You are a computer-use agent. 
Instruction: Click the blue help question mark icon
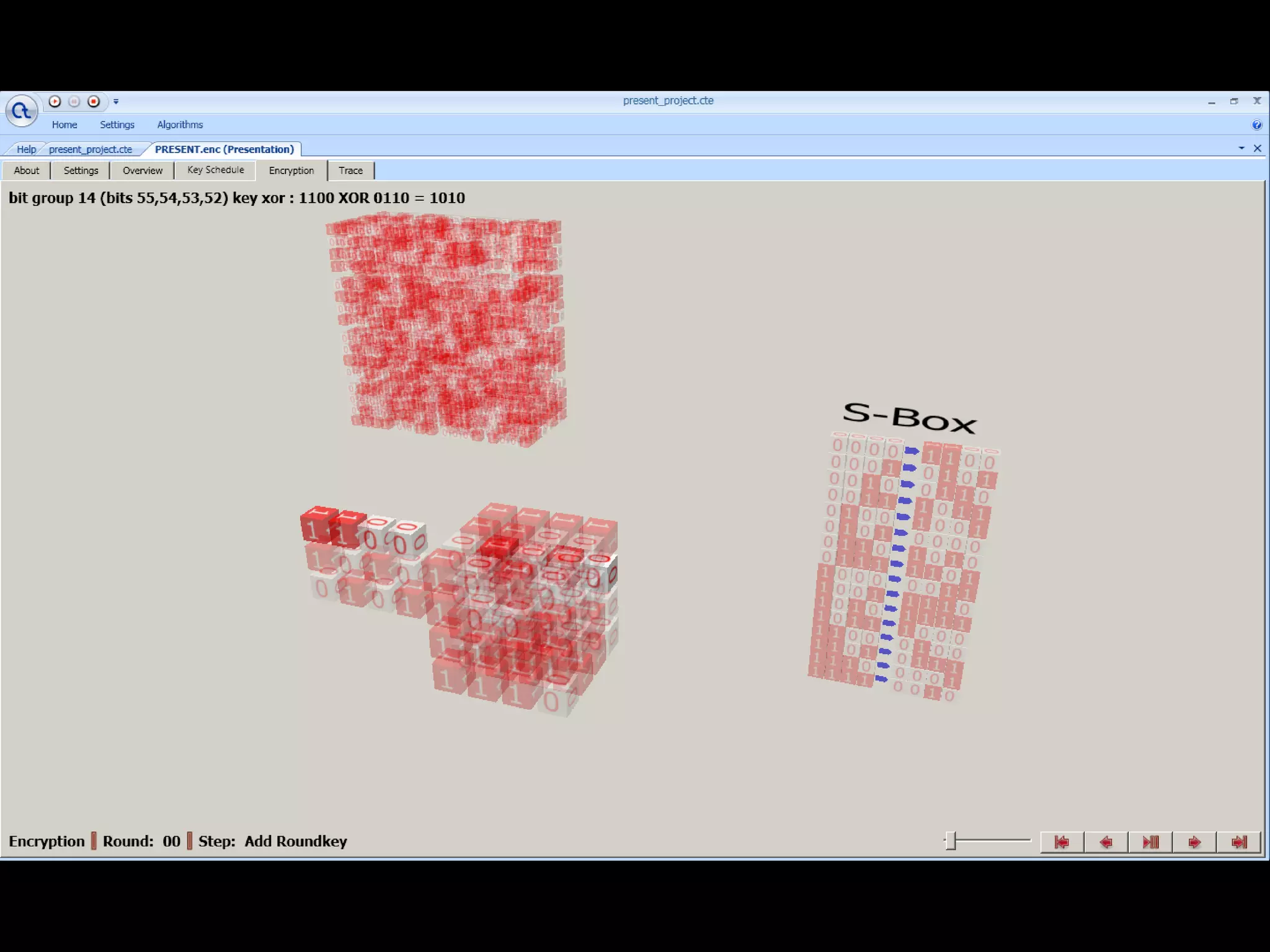pyautogui.click(x=1256, y=125)
